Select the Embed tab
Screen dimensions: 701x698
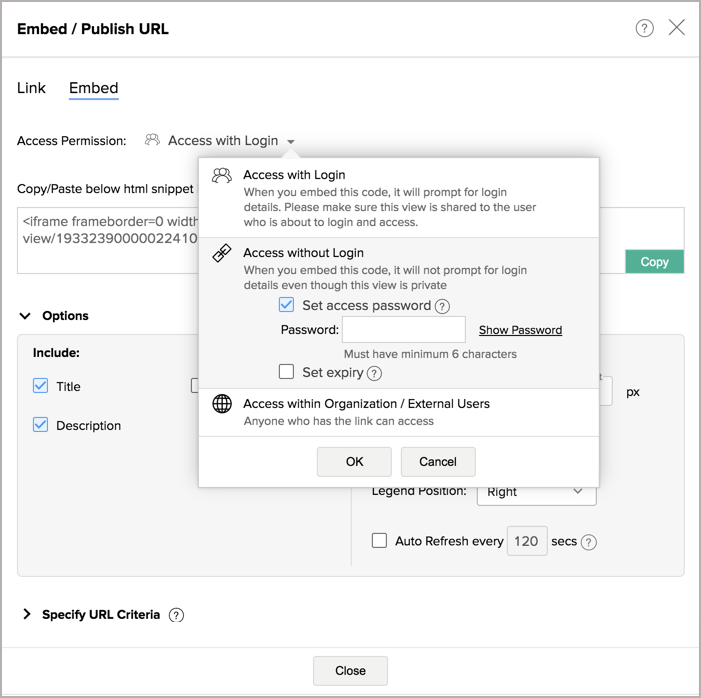coord(93,88)
